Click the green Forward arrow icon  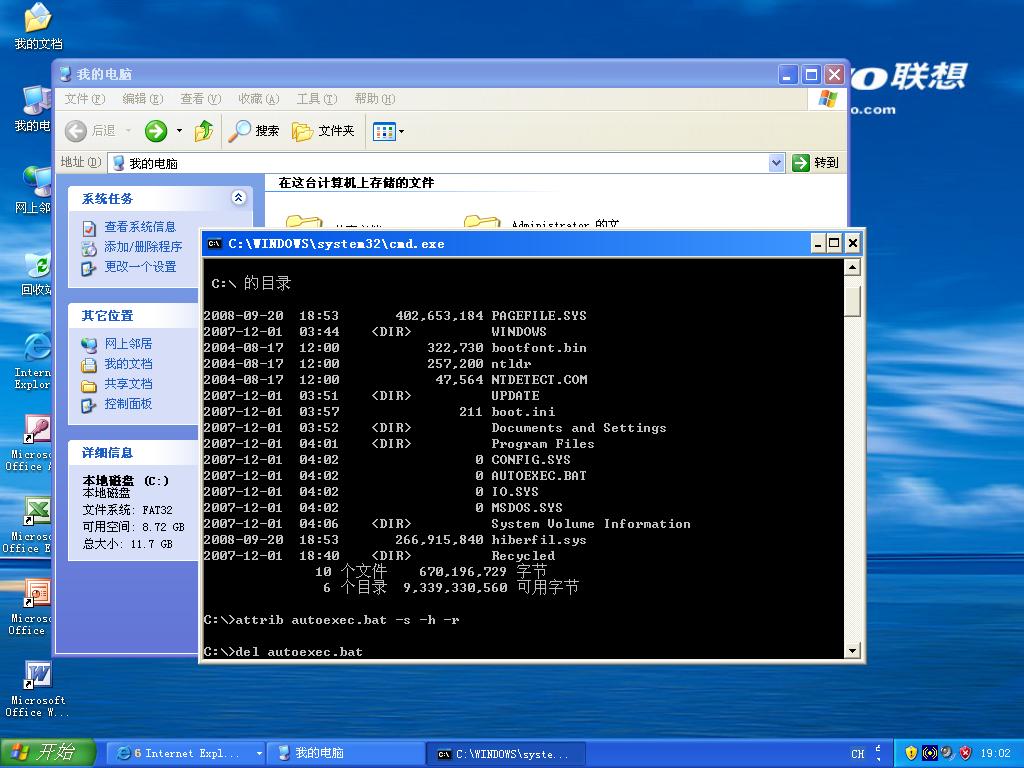point(156,131)
